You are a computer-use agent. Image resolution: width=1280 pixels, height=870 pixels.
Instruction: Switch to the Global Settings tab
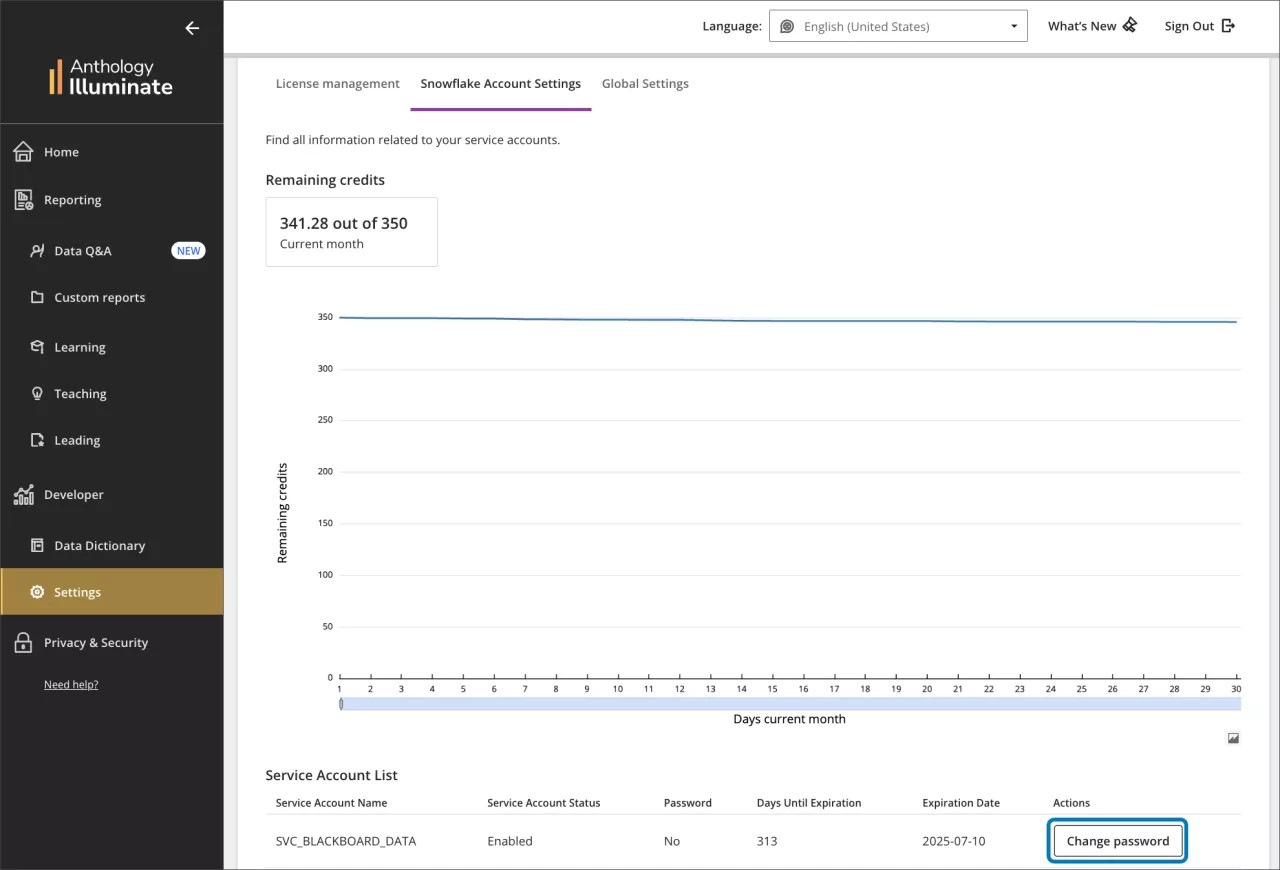click(x=645, y=83)
